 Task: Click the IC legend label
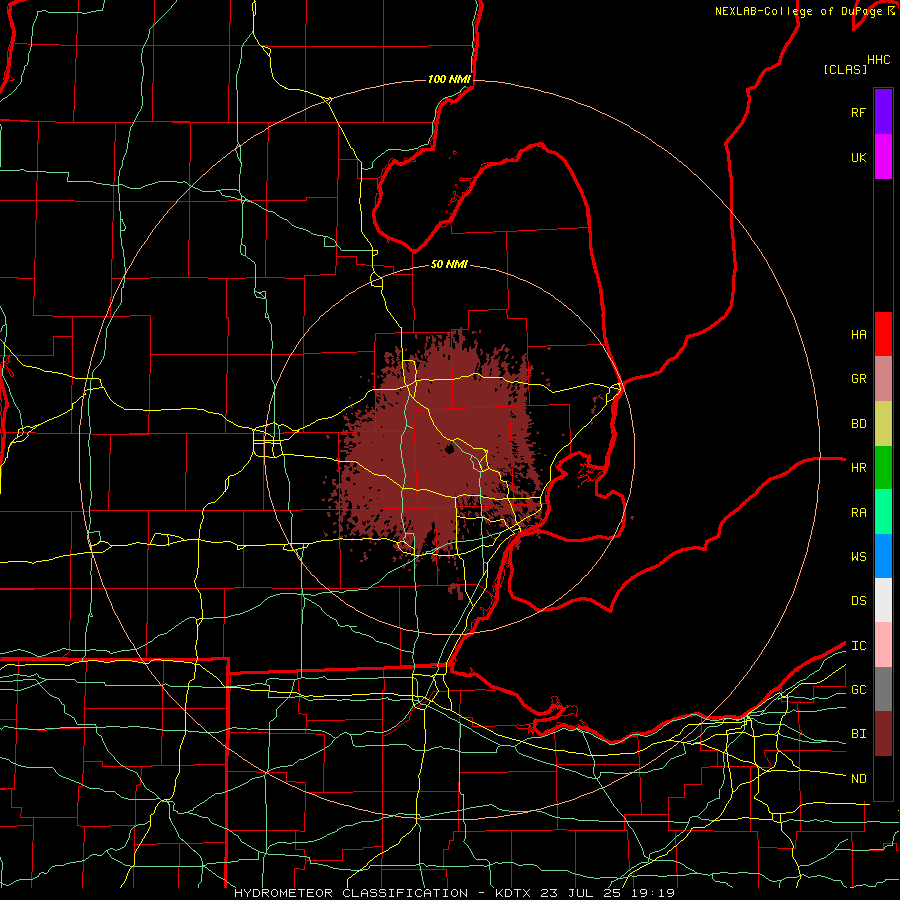(858, 646)
